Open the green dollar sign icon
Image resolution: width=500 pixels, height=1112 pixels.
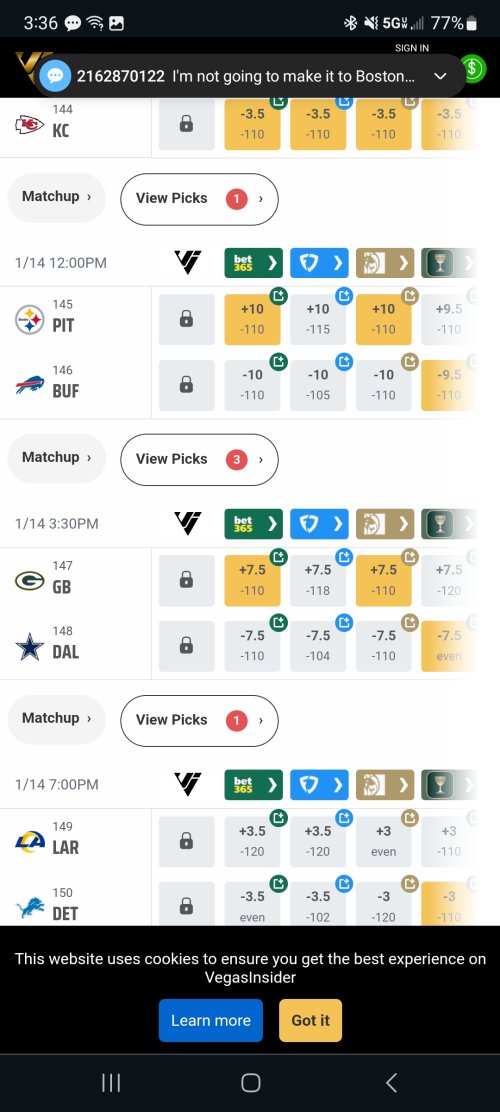click(473, 69)
